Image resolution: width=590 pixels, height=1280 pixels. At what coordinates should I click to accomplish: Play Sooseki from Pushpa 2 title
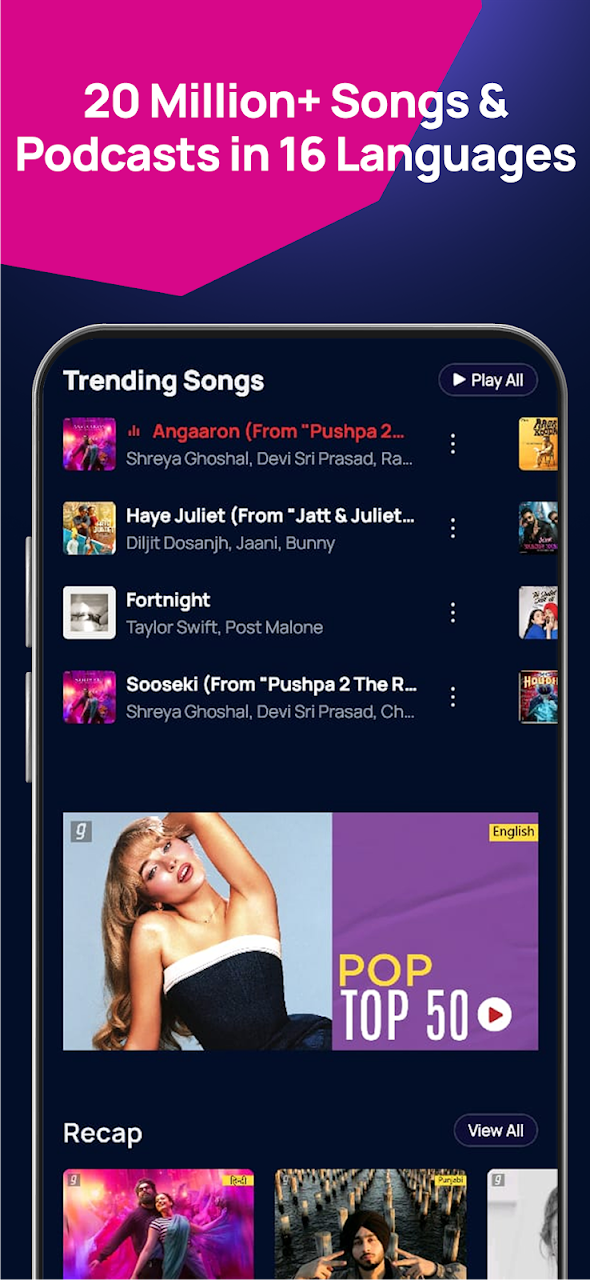272,685
